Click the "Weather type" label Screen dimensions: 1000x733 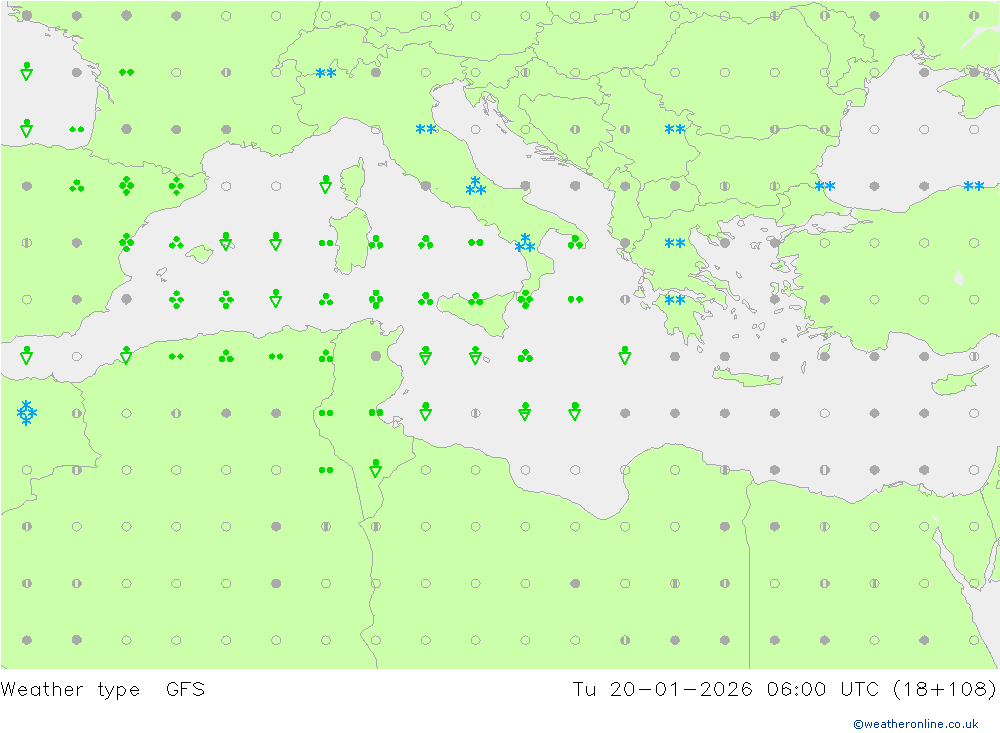(x=70, y=689)
